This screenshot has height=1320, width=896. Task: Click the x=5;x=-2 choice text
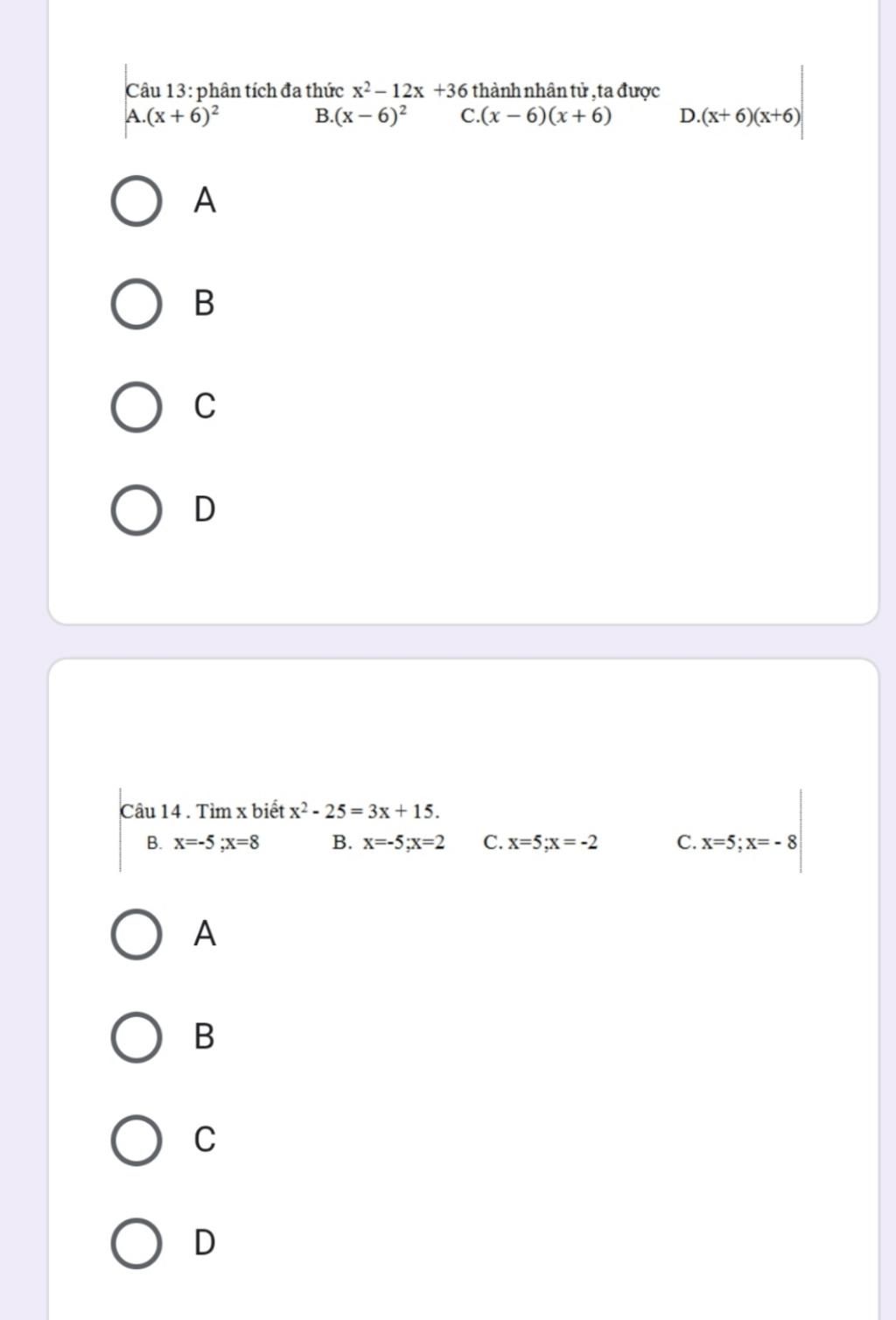coord(554,843)
